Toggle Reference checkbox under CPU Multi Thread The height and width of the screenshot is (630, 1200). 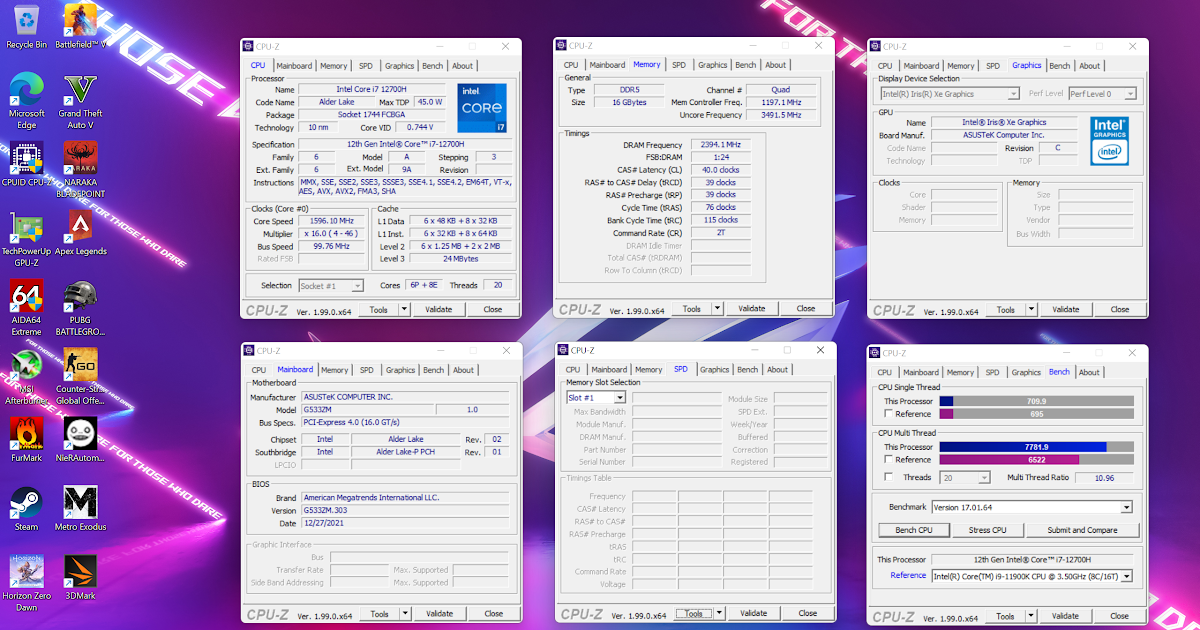click(888, 459)
